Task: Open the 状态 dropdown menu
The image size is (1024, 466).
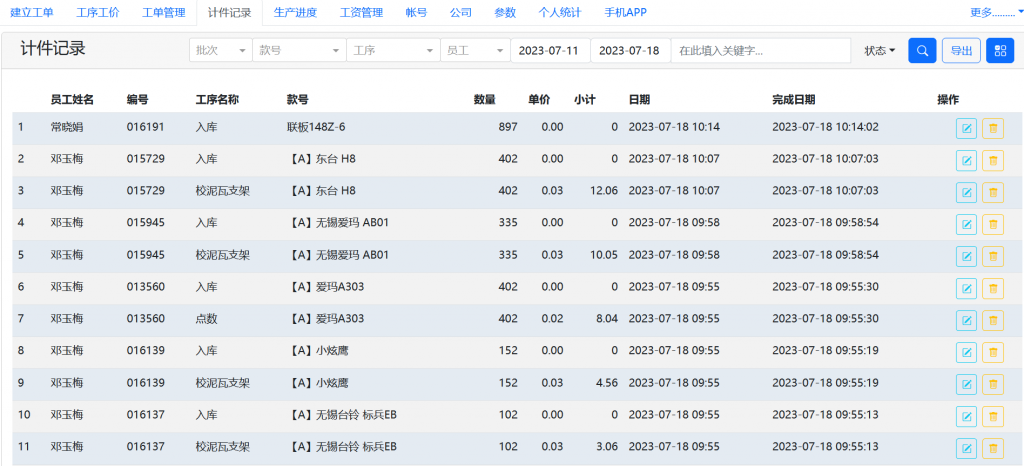Action: [880, 50]
